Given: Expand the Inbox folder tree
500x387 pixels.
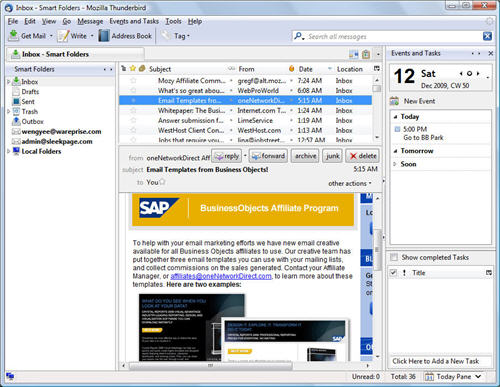Looking at the screenshot, I should tap(9, 82).
